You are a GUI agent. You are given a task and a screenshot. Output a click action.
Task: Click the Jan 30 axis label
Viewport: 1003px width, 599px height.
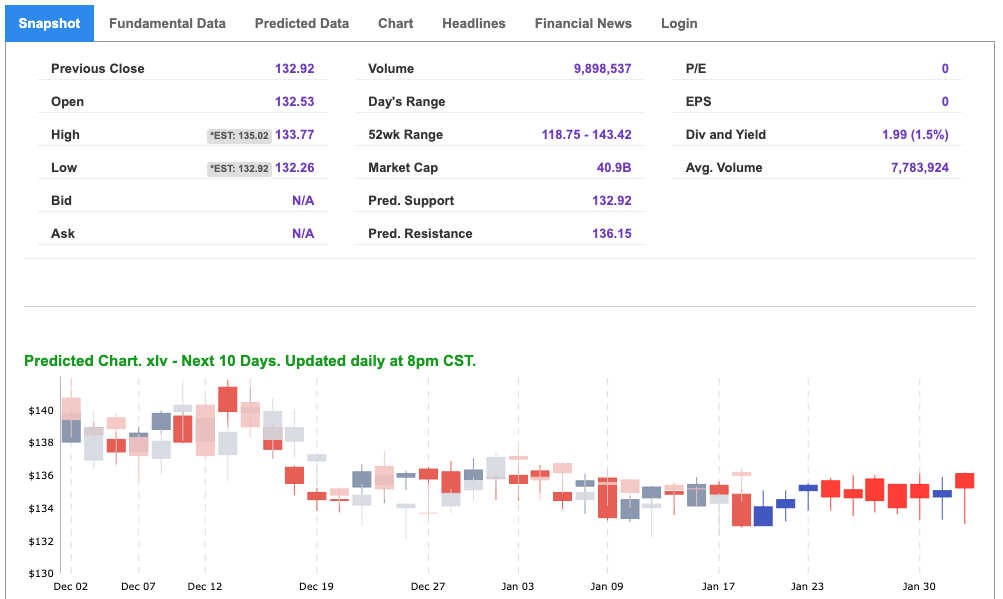click(919, 586)
